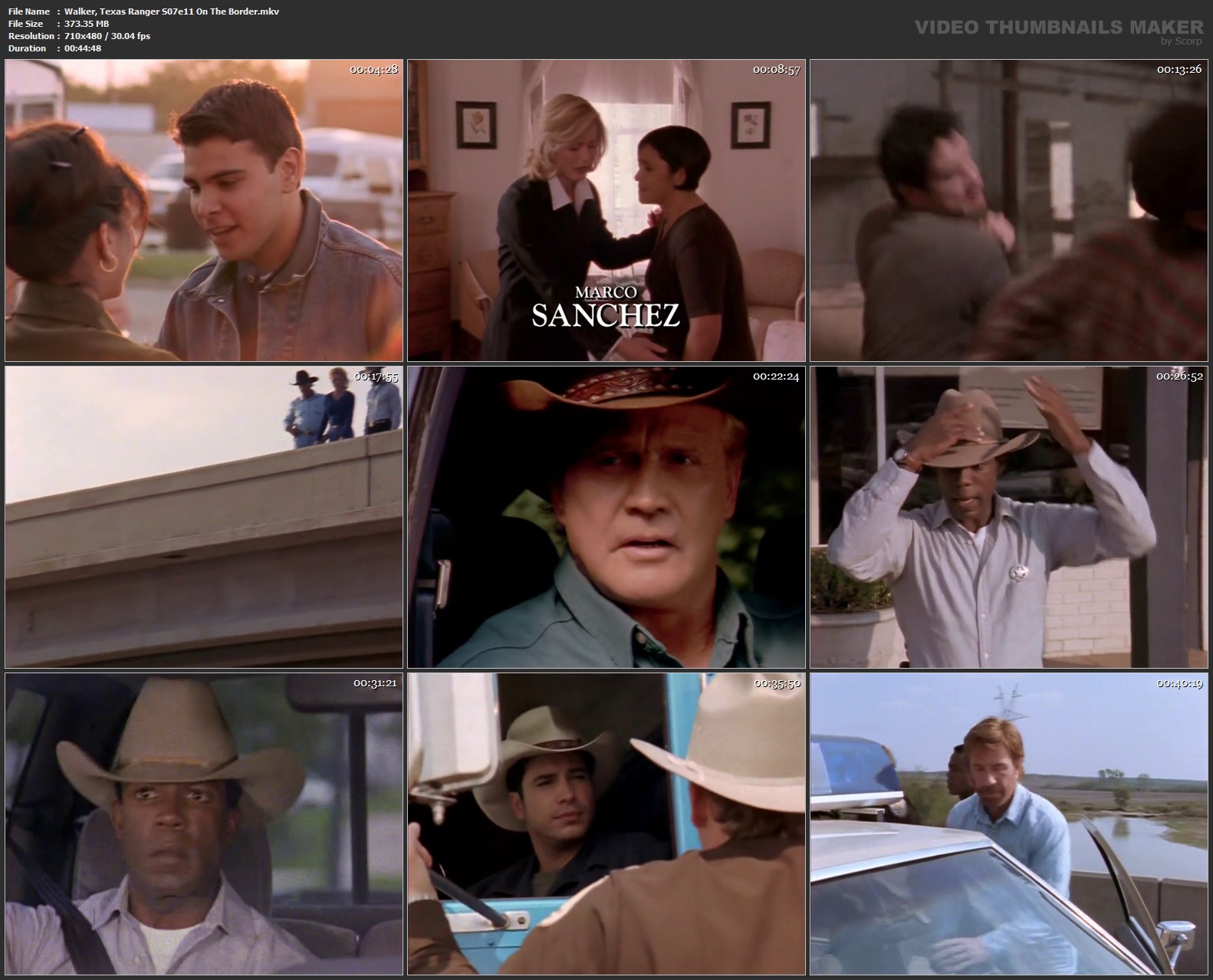
Task: Click the 00:35:50 timestamp label
Action: coord(776,683)
